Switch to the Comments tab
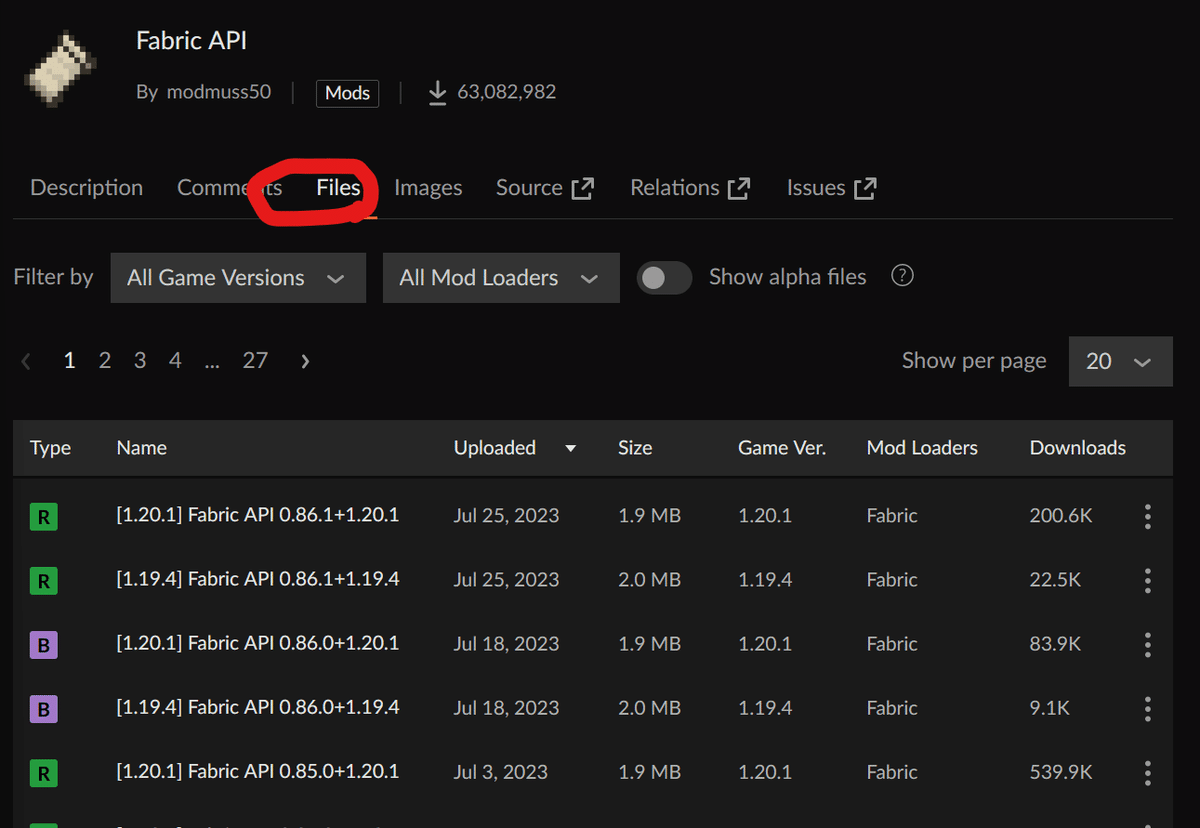This screenshot has height=828, width=1200. coord(229,188)
